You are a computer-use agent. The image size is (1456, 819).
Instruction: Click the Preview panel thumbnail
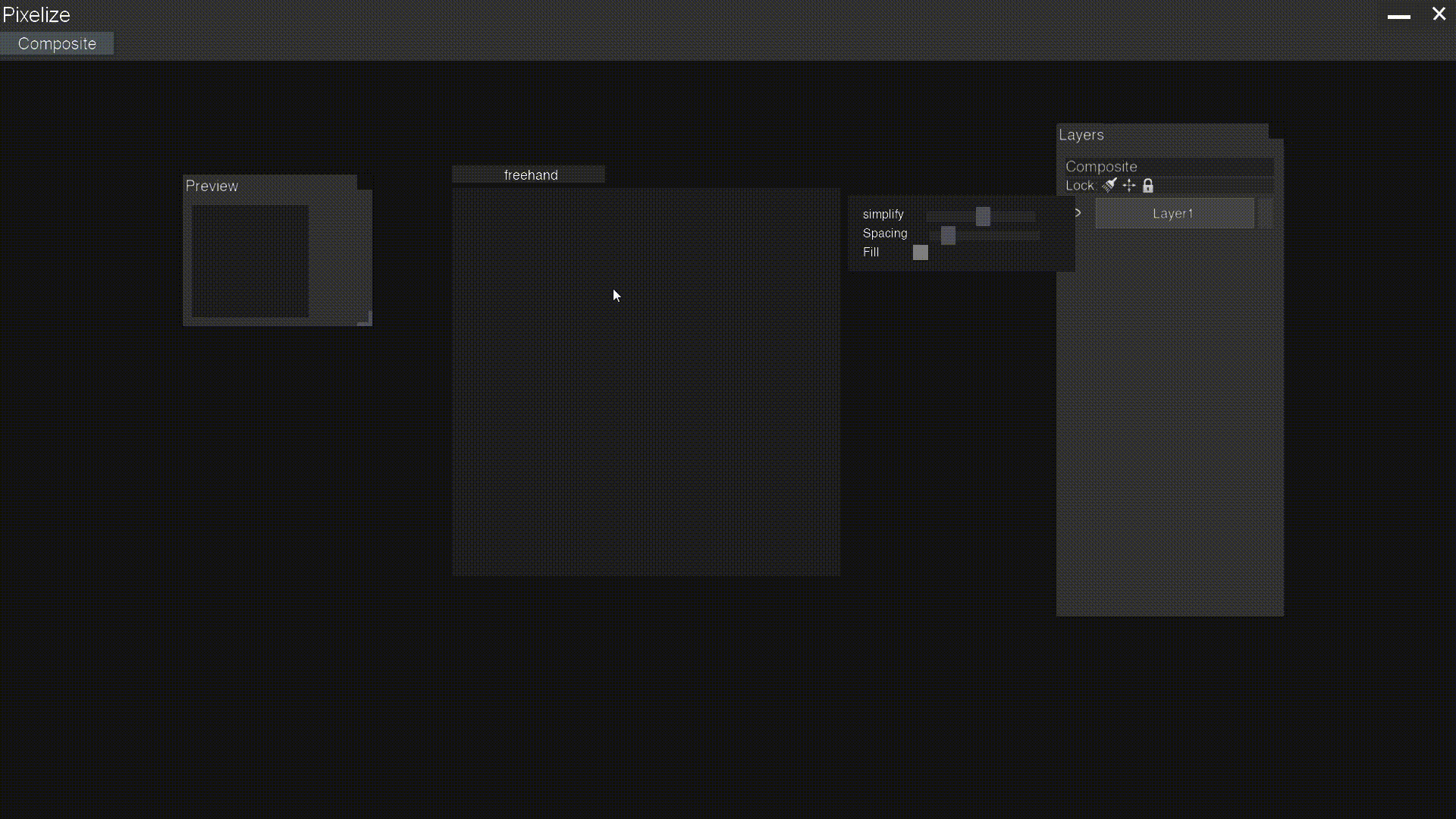[x=250, y=261]
